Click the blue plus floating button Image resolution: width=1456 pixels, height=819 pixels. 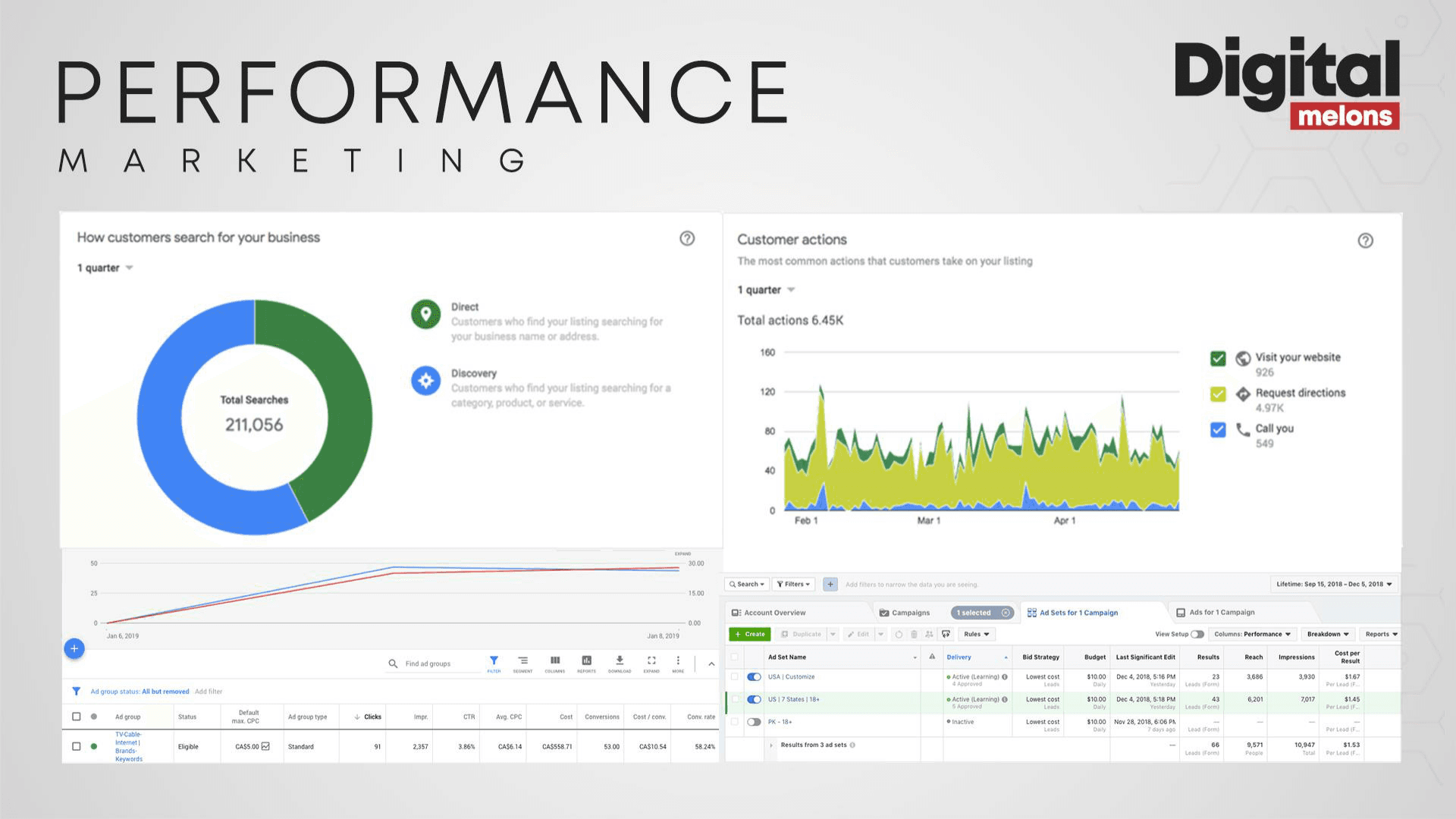[74, 648]
